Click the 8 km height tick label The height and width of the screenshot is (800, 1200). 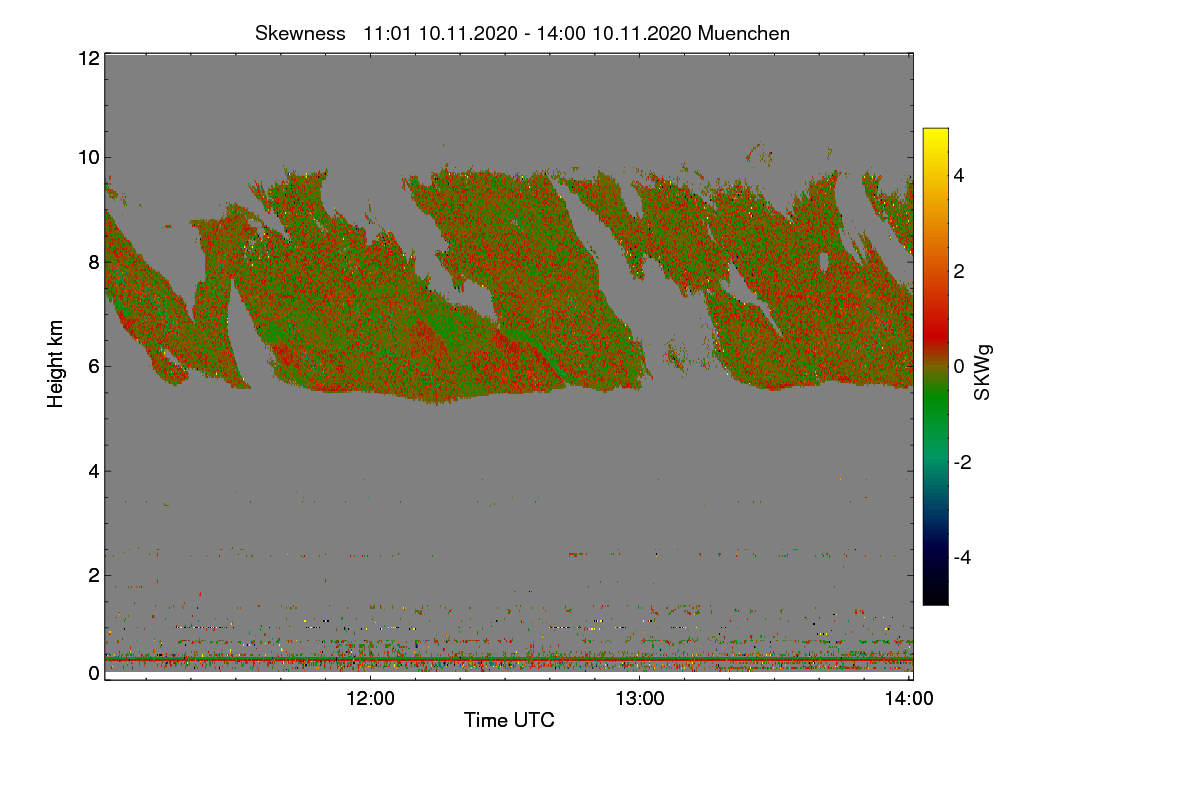click(94, 262)
